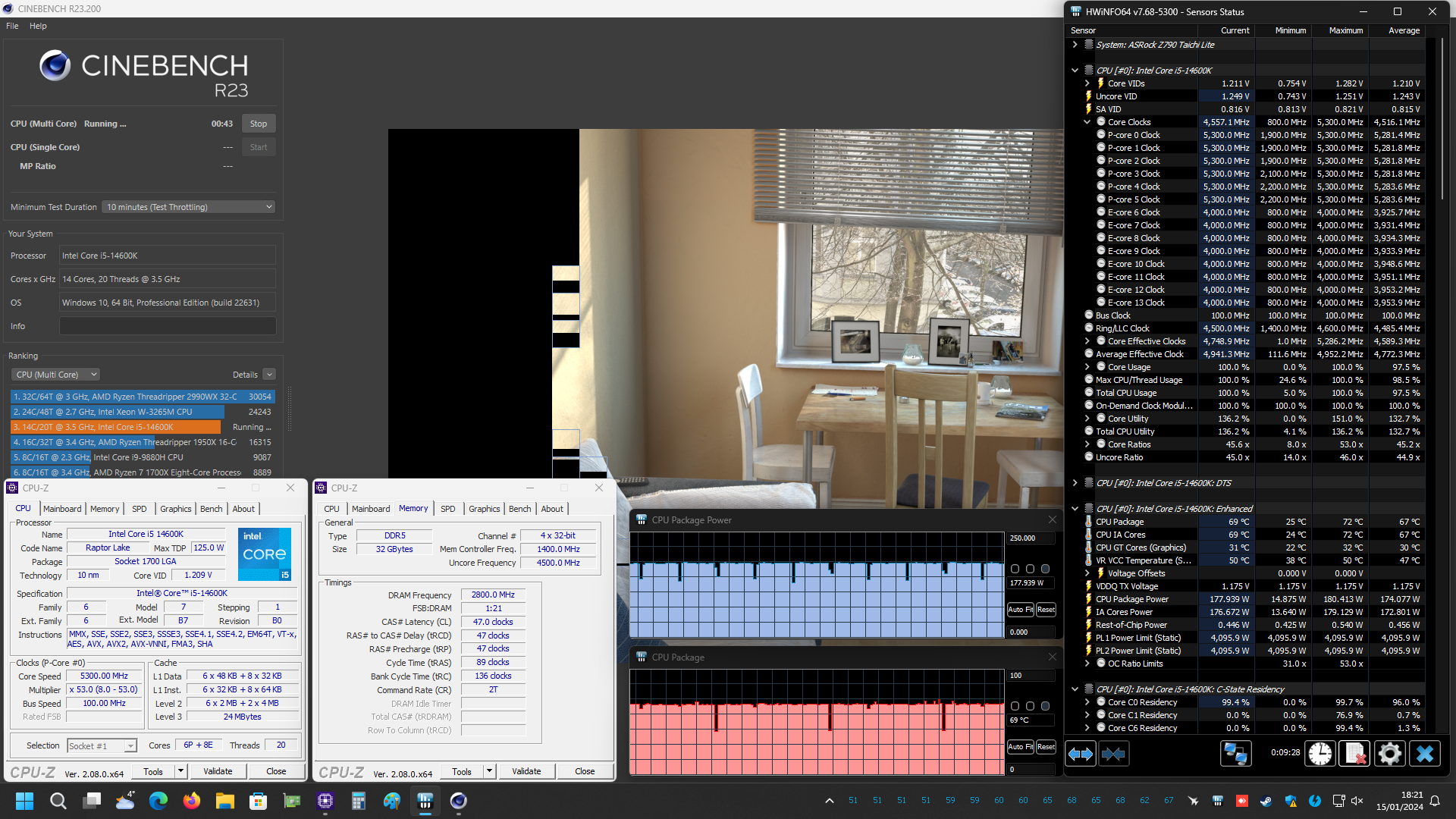Click HWiNFO clock reset timer icon

1320,754
